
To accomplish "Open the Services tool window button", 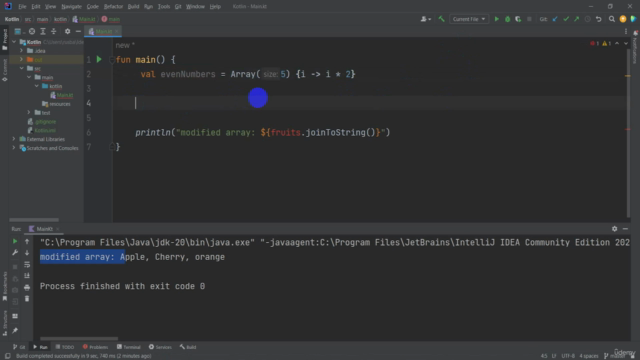I will [x=160, y=347].
